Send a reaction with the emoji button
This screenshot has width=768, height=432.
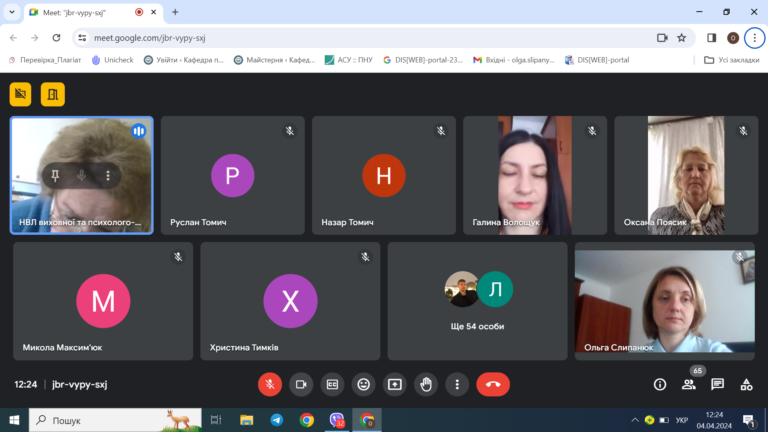click(x=363, y=384)
